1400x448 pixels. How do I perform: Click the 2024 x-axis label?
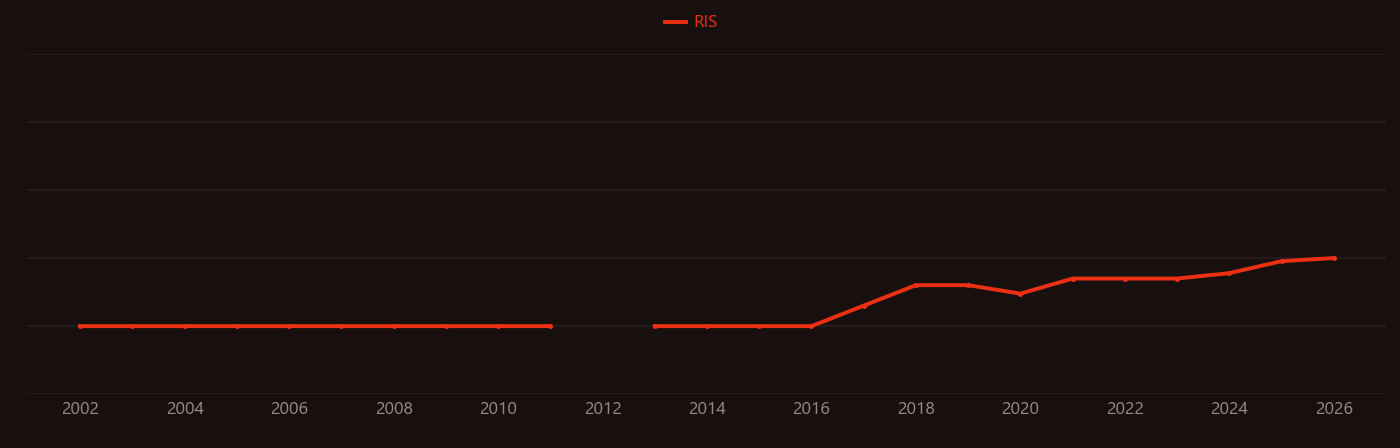(1229, 408)
